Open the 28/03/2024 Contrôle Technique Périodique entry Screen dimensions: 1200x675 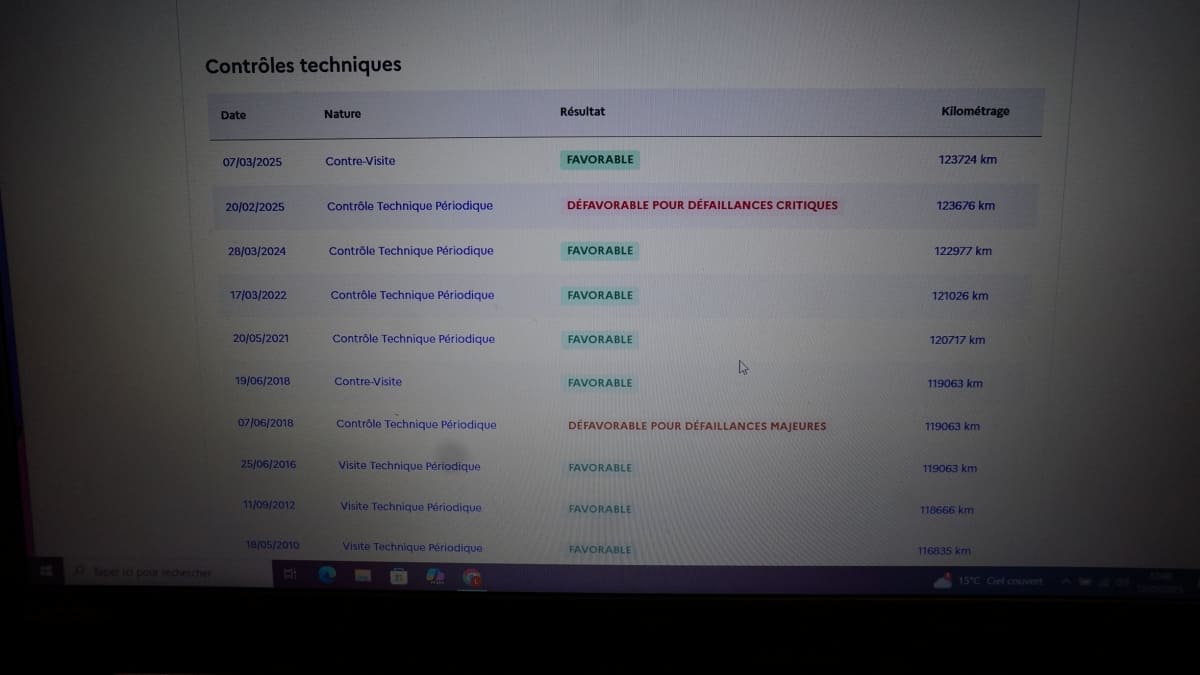(411, 251)
